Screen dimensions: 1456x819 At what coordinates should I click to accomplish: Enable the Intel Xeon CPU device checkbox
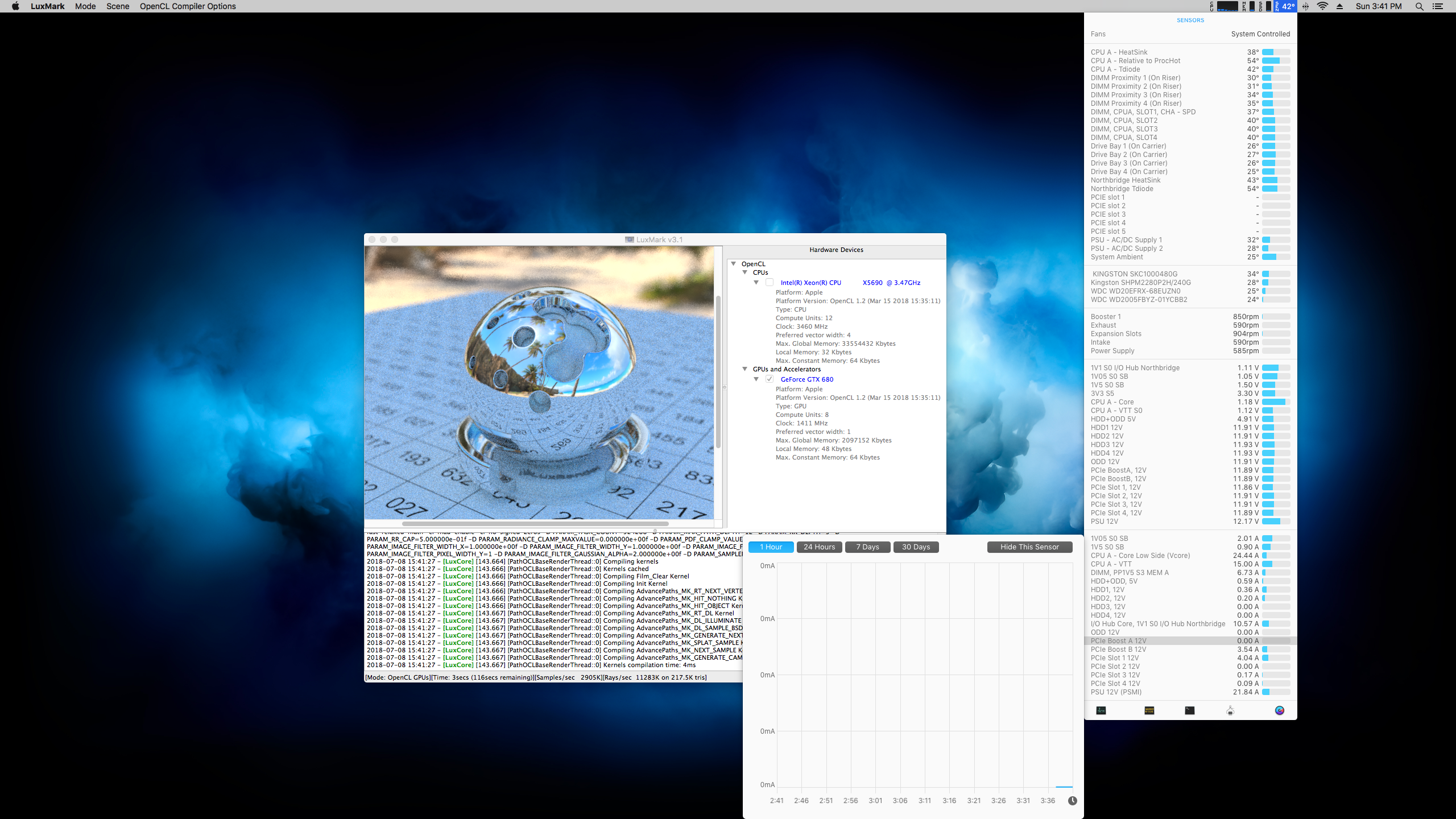pos(770,283)
